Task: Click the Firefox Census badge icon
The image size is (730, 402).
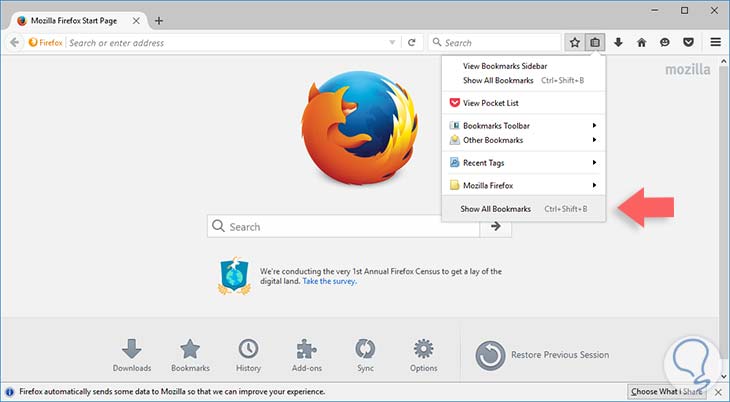Action: 235,276
